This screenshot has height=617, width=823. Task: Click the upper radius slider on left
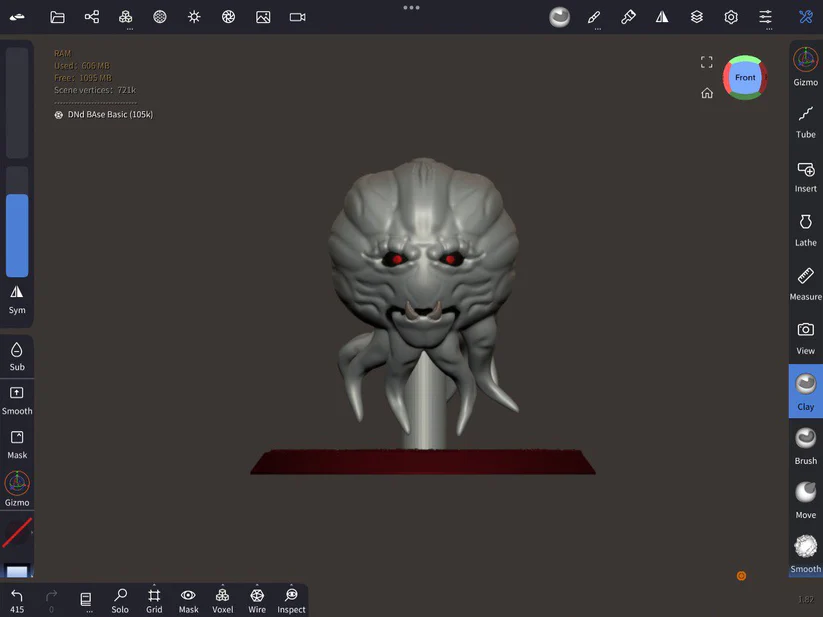[17, 102]
